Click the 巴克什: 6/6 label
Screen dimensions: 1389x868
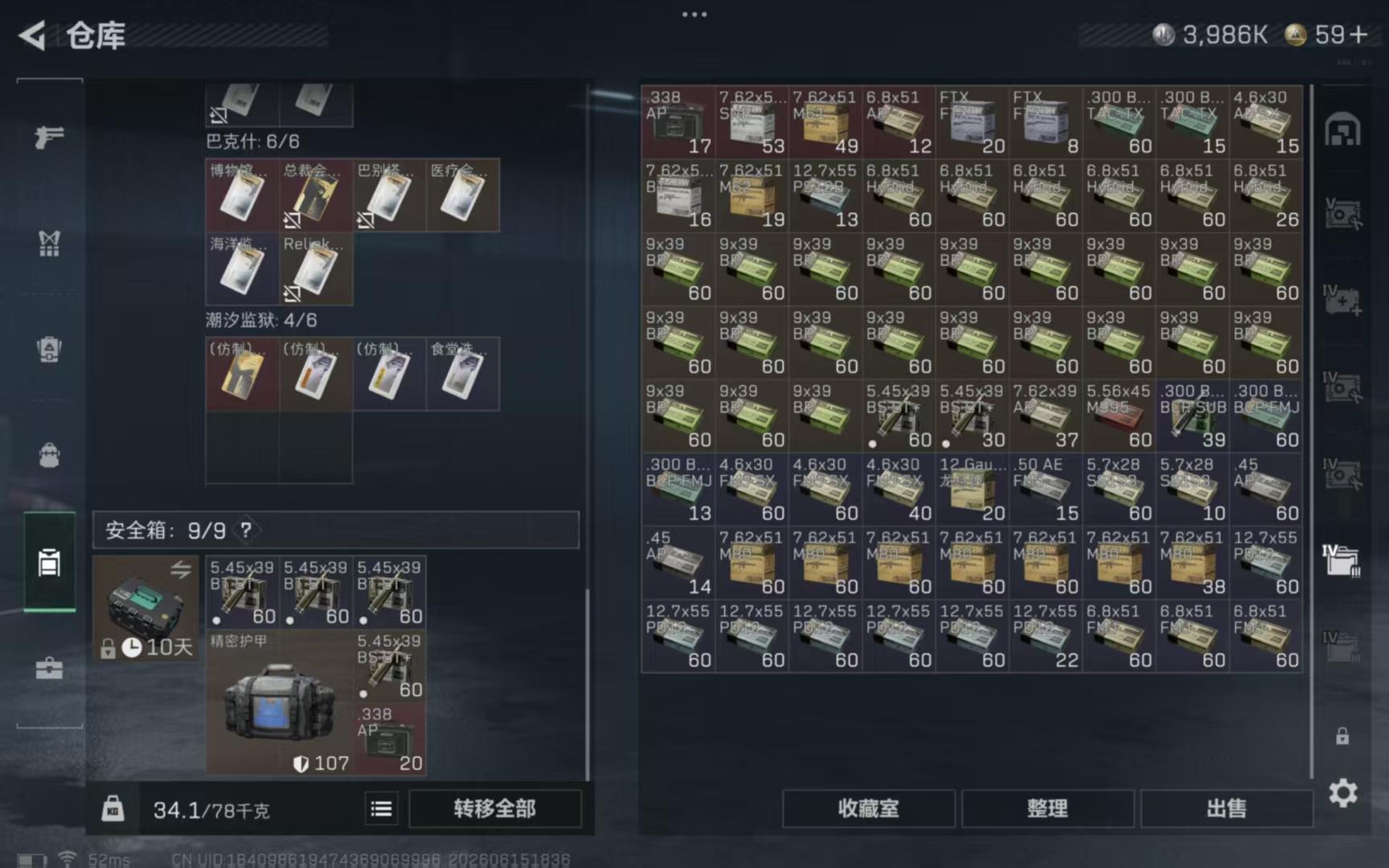[252, 141]
